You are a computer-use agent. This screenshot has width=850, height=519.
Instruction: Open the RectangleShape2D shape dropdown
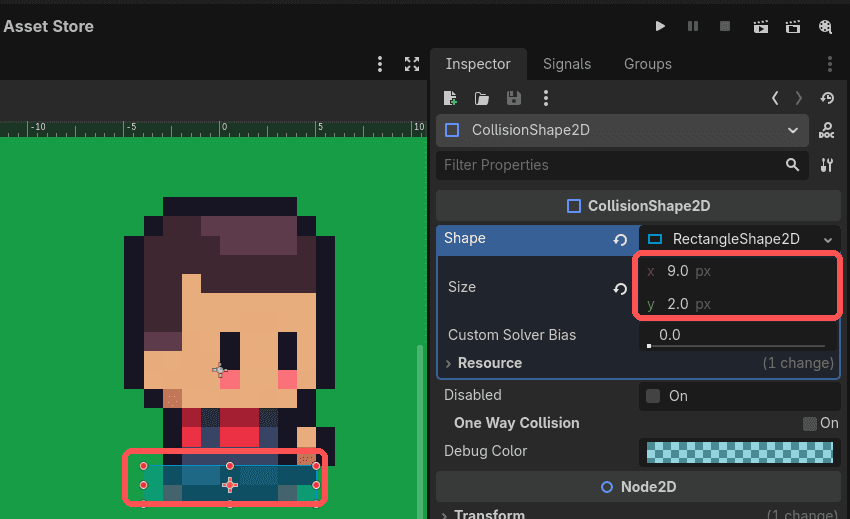(x=740, y=239)
